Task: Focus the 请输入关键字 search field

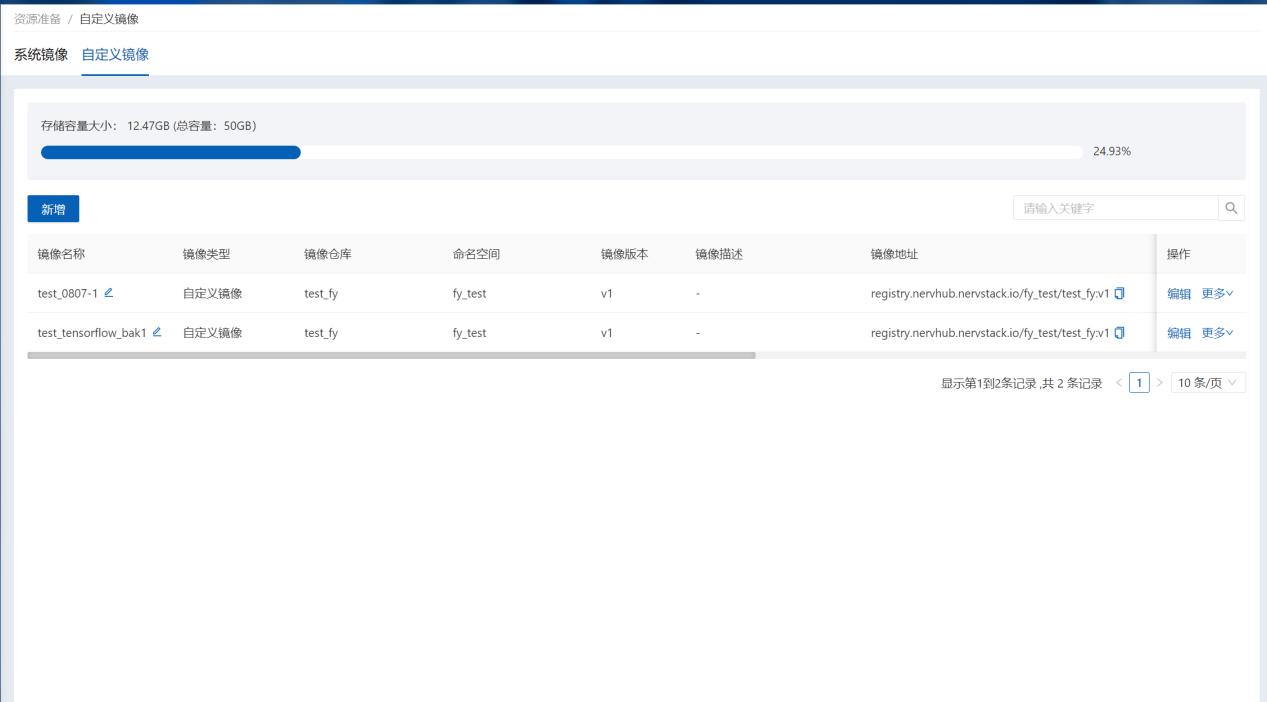Action: pos(1114,208)
